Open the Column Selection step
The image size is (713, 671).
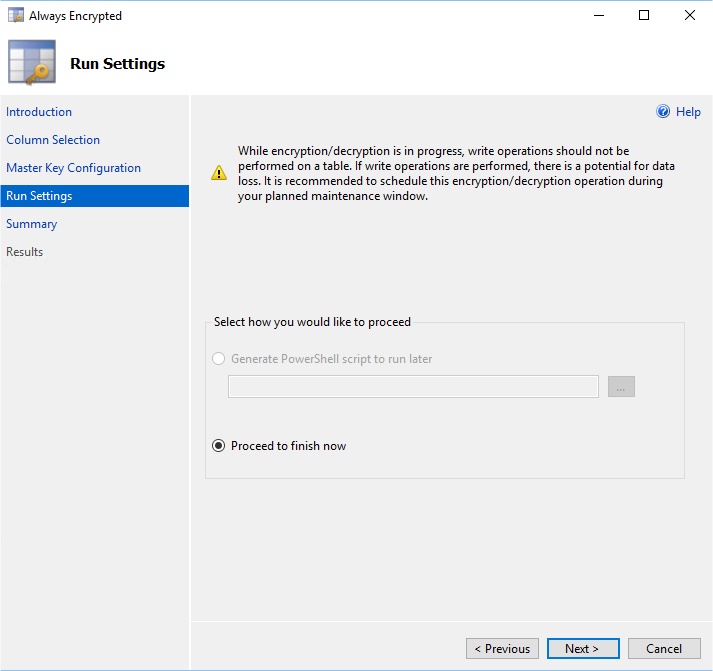coord(53,140)
